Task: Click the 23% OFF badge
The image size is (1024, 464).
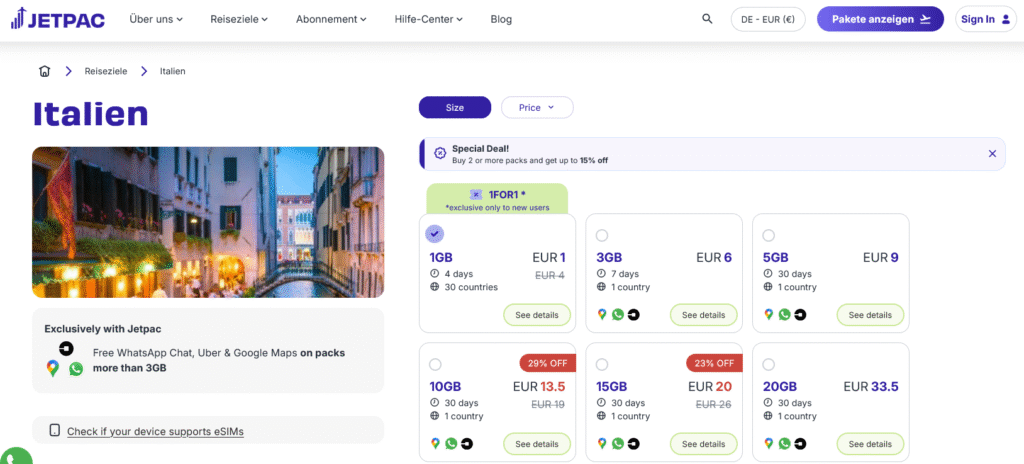Action: (714, 363)
